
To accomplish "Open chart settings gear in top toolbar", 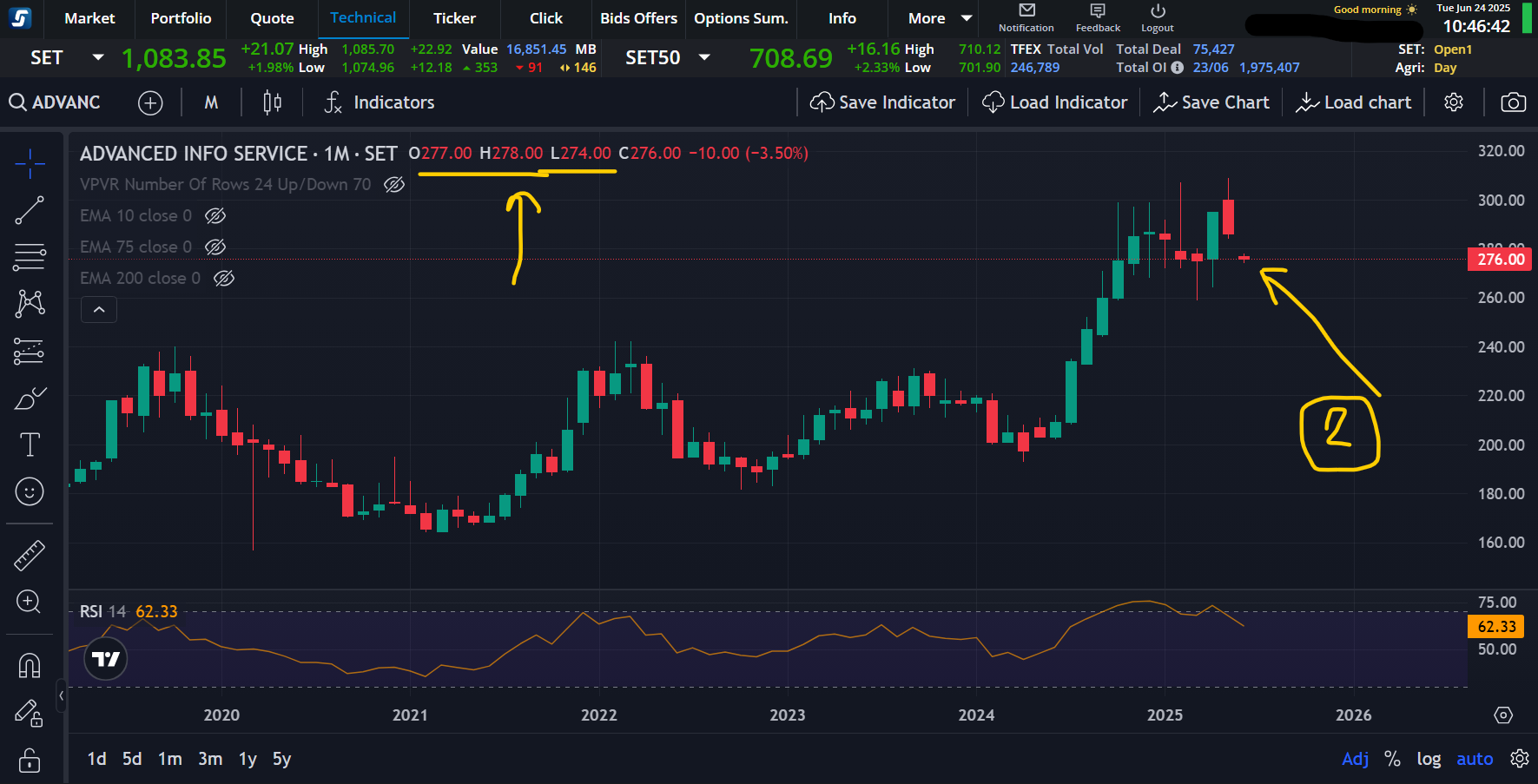I will pos(1454,102).
